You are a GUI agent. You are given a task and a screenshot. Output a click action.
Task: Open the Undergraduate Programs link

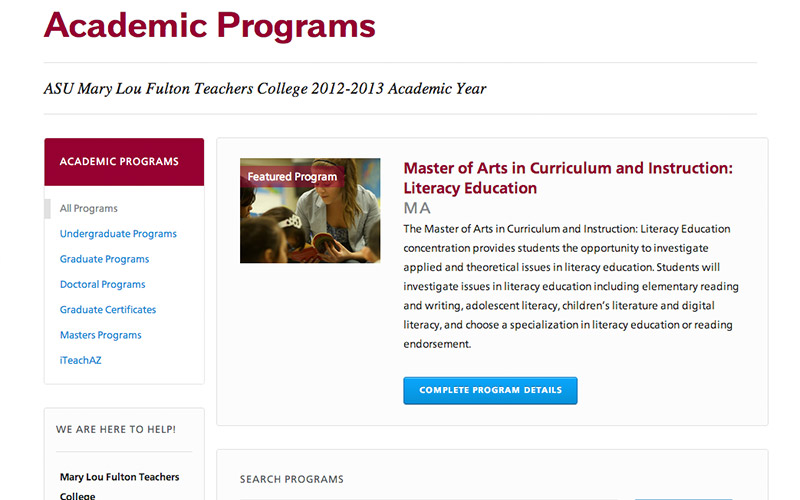pos(118,234)
